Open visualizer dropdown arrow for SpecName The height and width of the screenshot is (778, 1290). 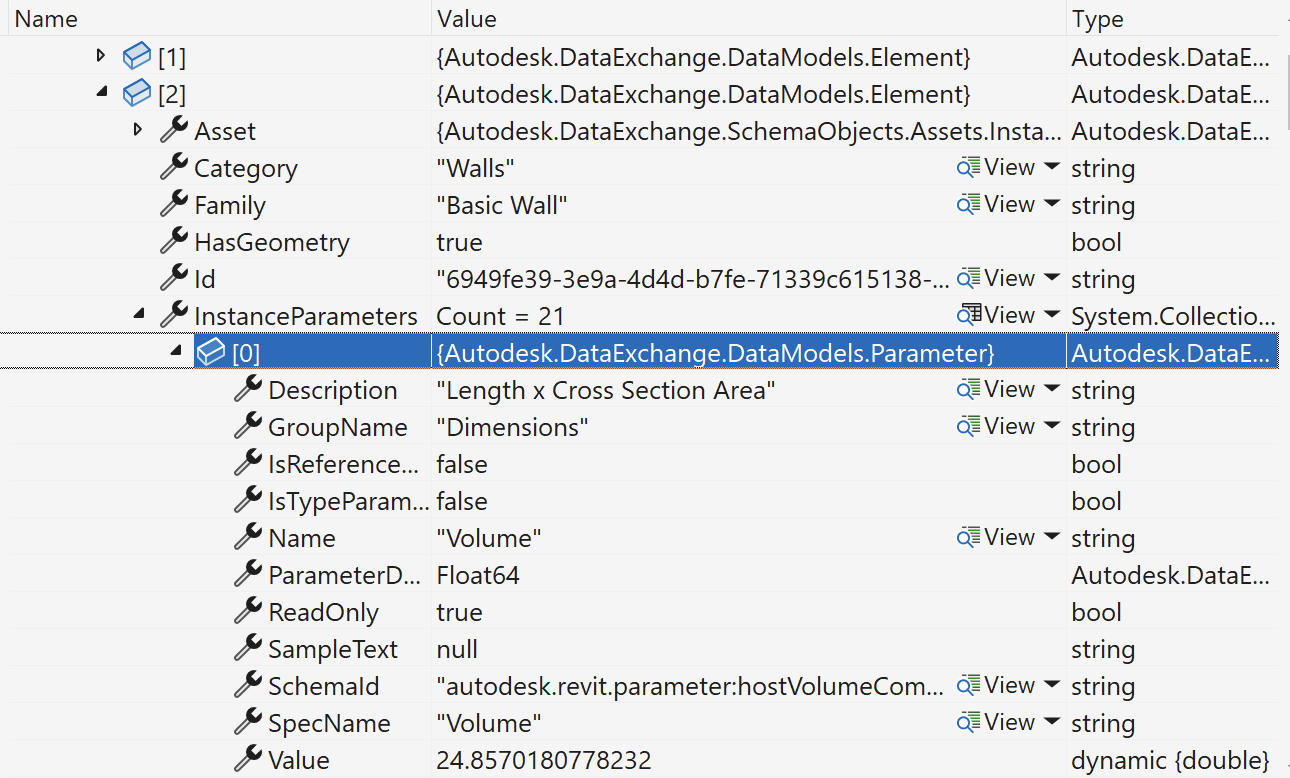tap(1051, 723)
